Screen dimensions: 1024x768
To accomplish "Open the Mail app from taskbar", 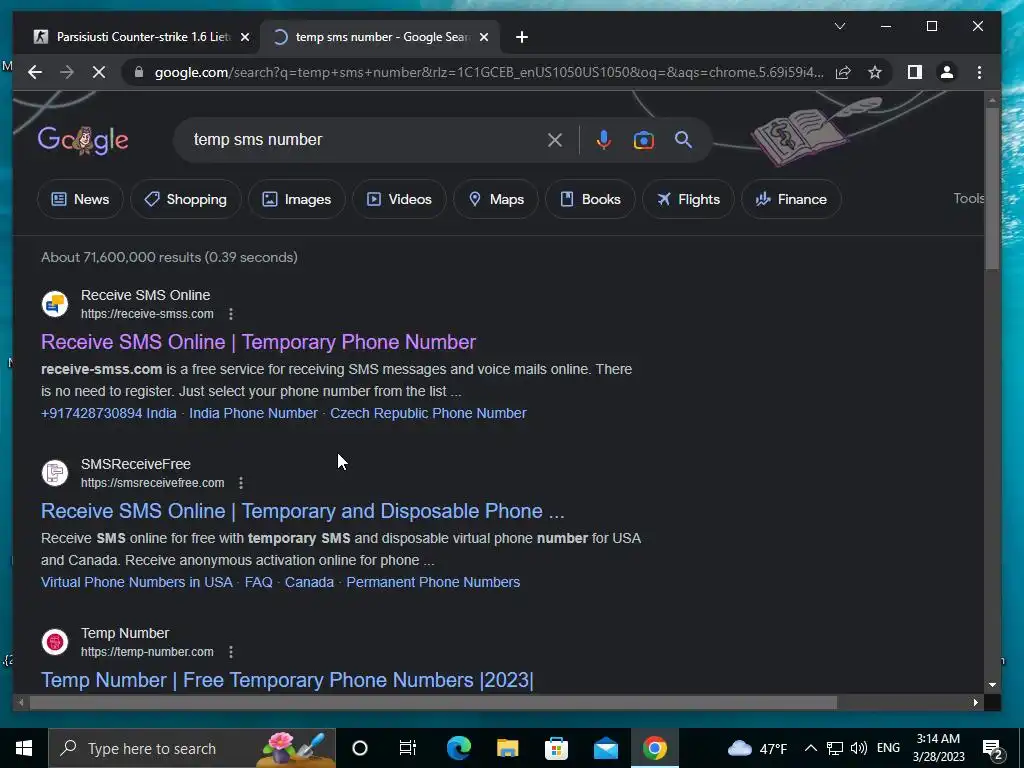I will coord(605,748).
